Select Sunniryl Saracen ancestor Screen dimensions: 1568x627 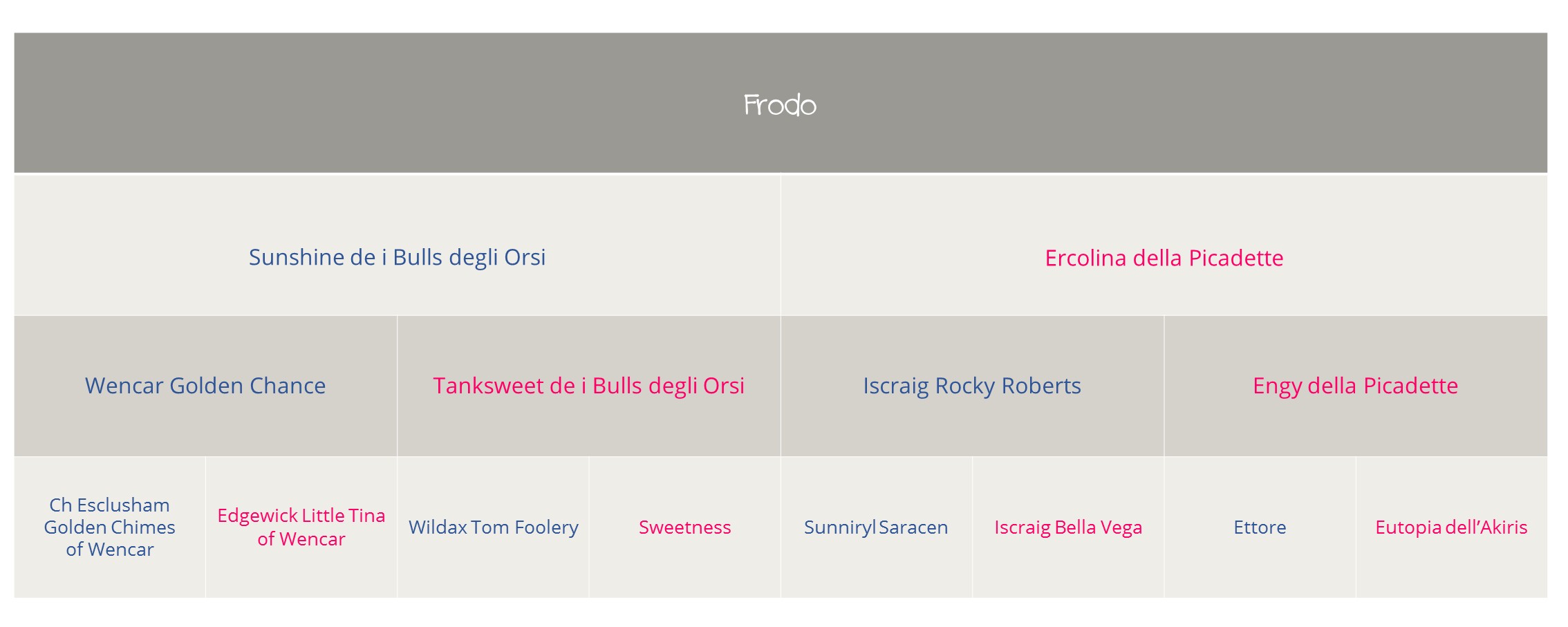pos(877,527)
